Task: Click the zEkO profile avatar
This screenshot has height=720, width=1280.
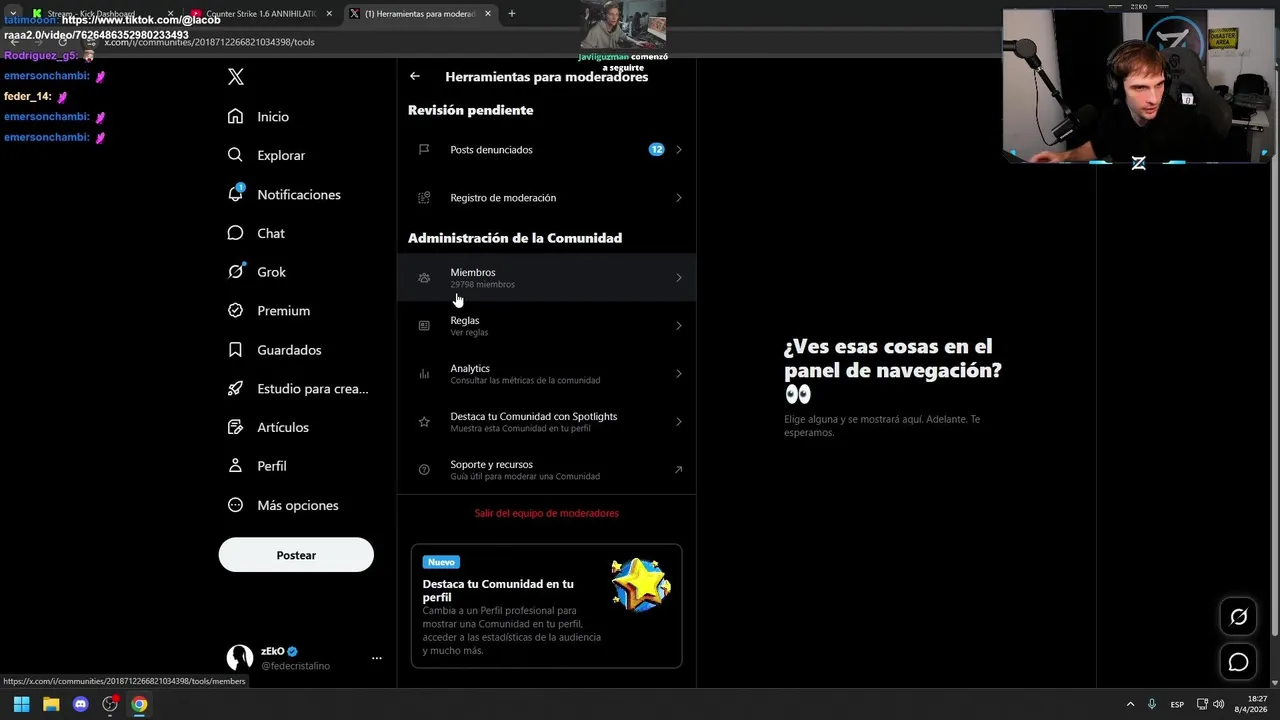Action: (x=240, y=657)
